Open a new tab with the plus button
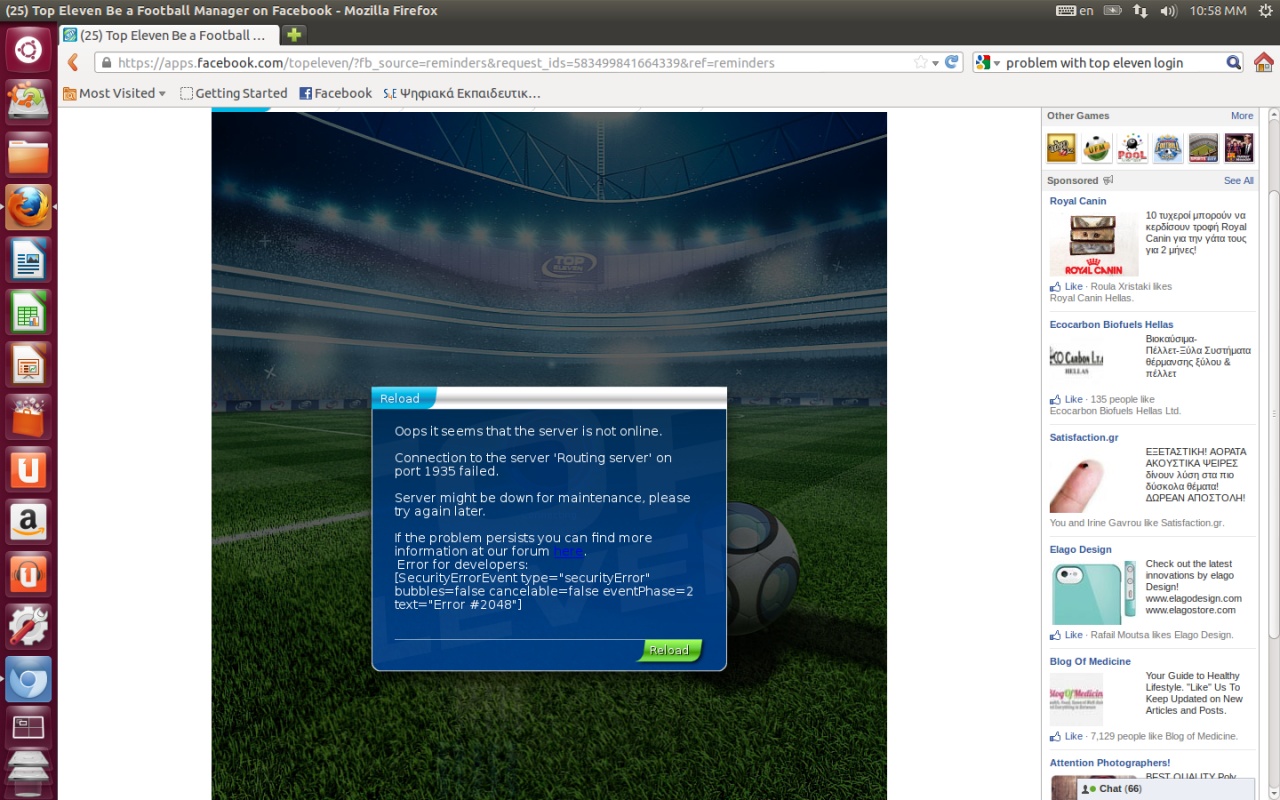 click(293, 35)
